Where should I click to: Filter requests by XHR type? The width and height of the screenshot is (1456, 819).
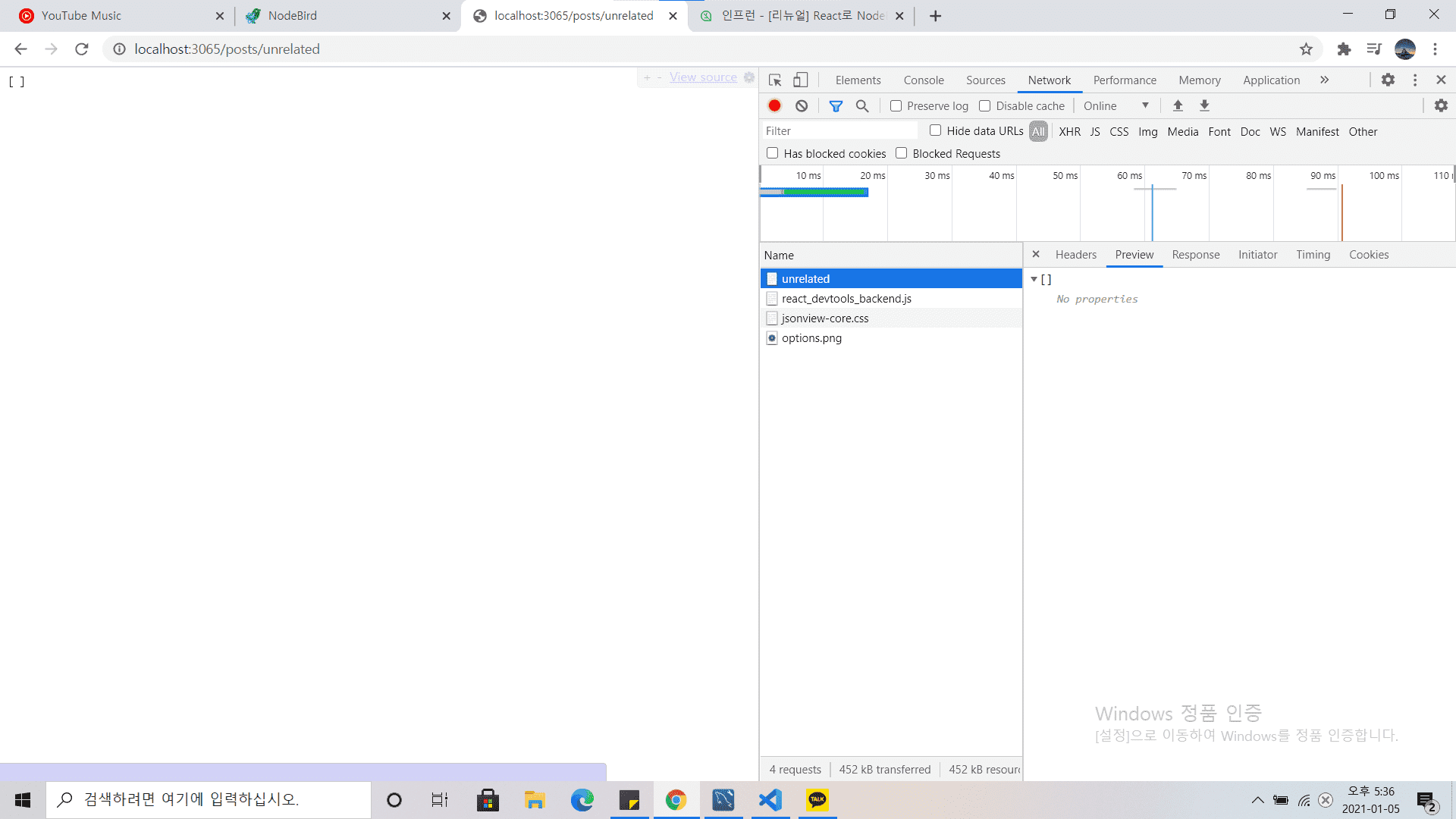click(1069, 132)
